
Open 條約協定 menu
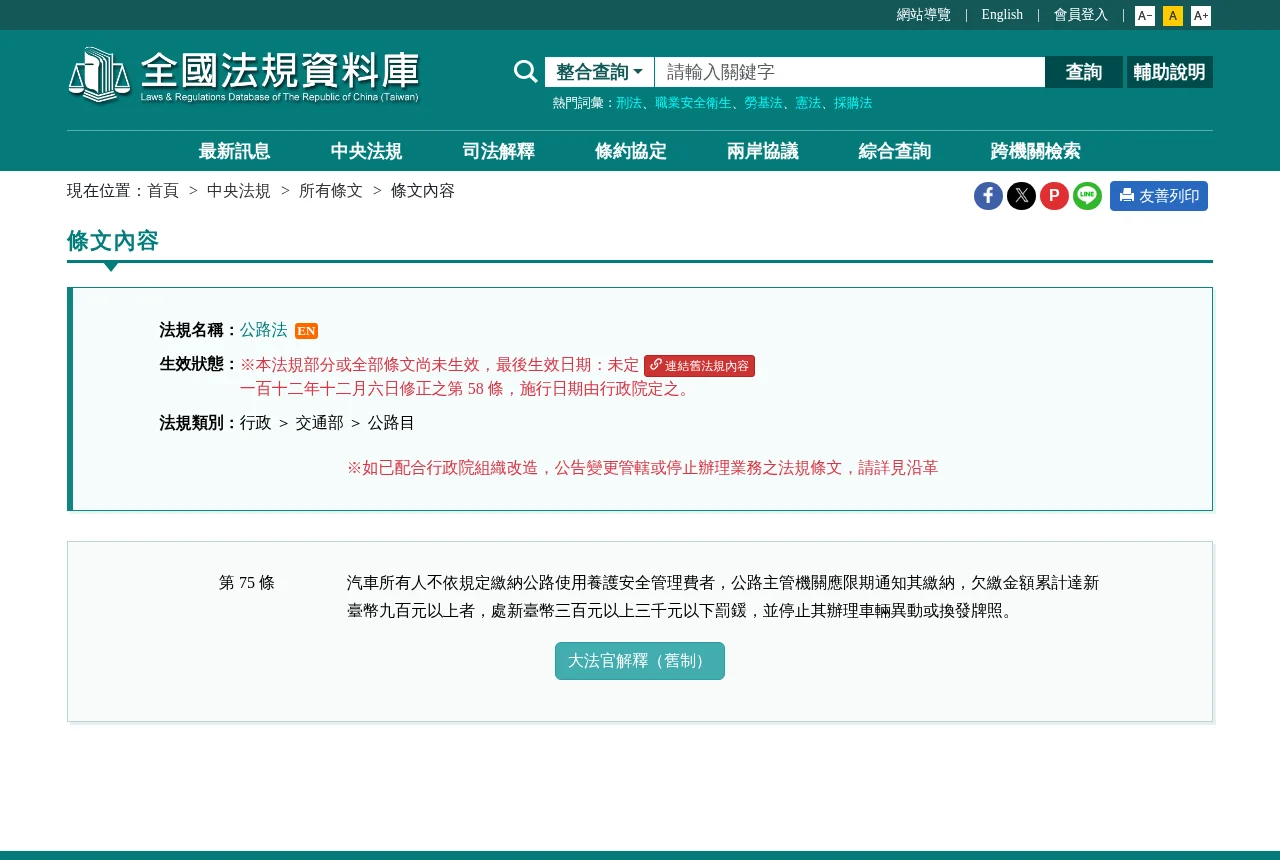click(x=630, y=151)
